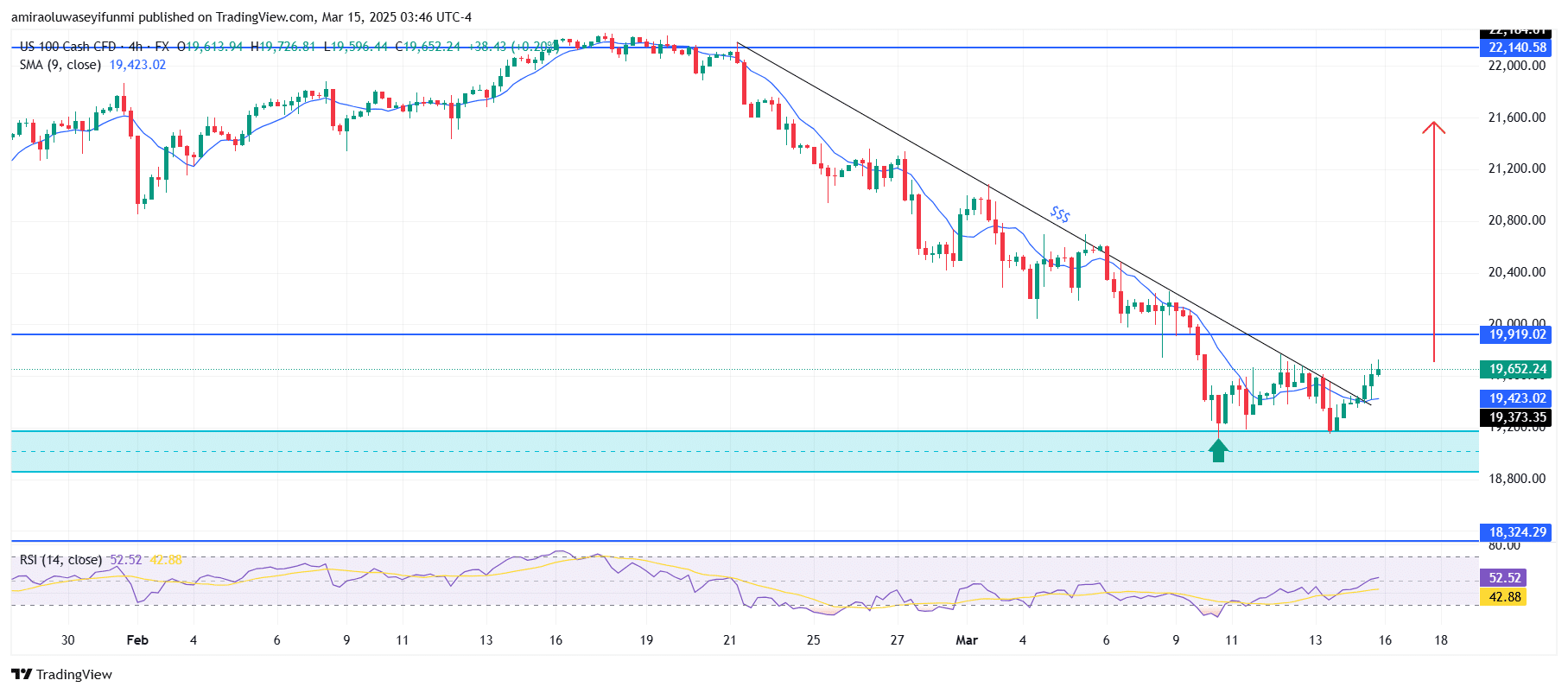
Task: Click the black price label '19,373.35'
Action: pos(1516,417)
